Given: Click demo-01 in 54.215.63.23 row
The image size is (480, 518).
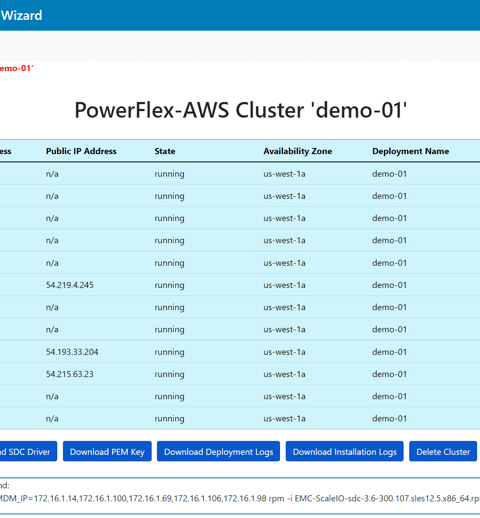Looking at the screenshot, I should (x=389, y=374).
